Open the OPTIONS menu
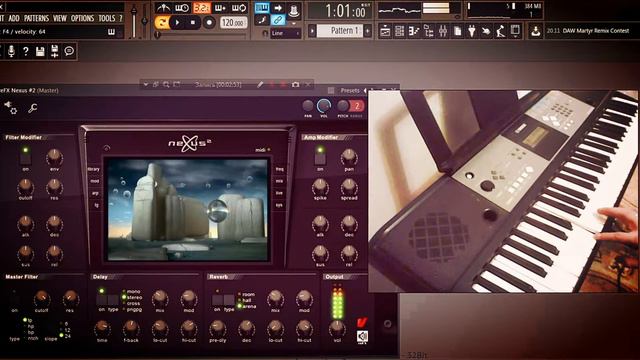 82,18
